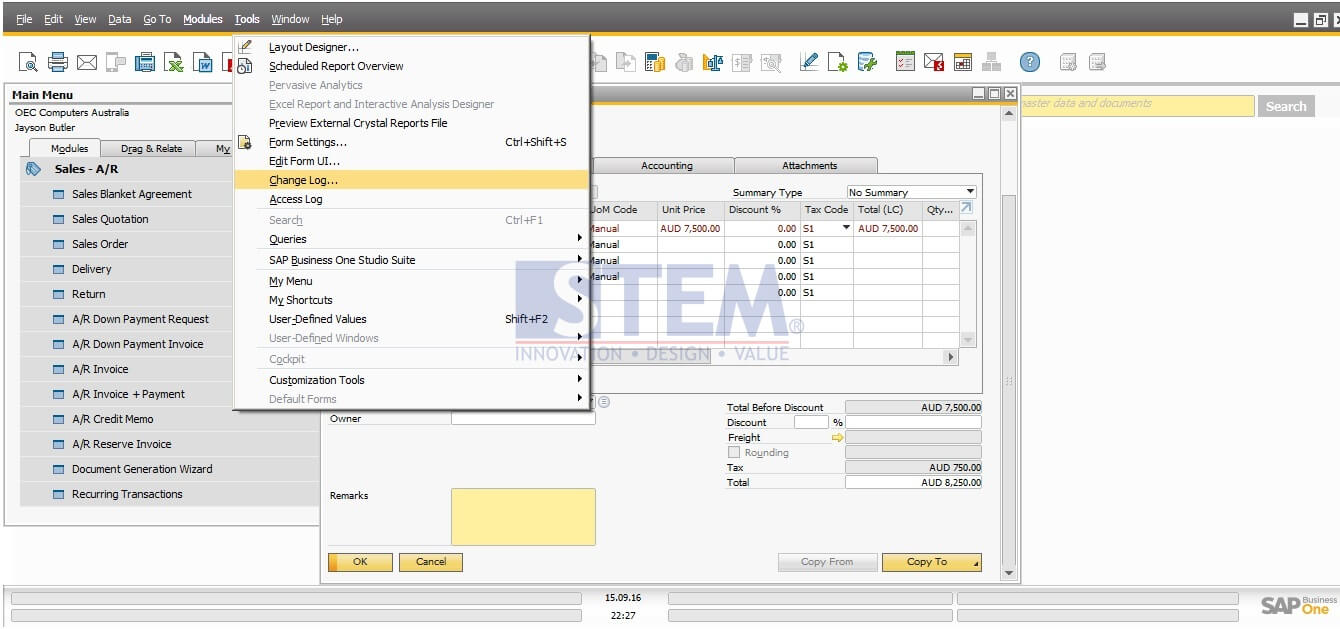The image size is (1340, 629).
Task: Open the Copy To dropdown button
Action: tap(931, 562)
